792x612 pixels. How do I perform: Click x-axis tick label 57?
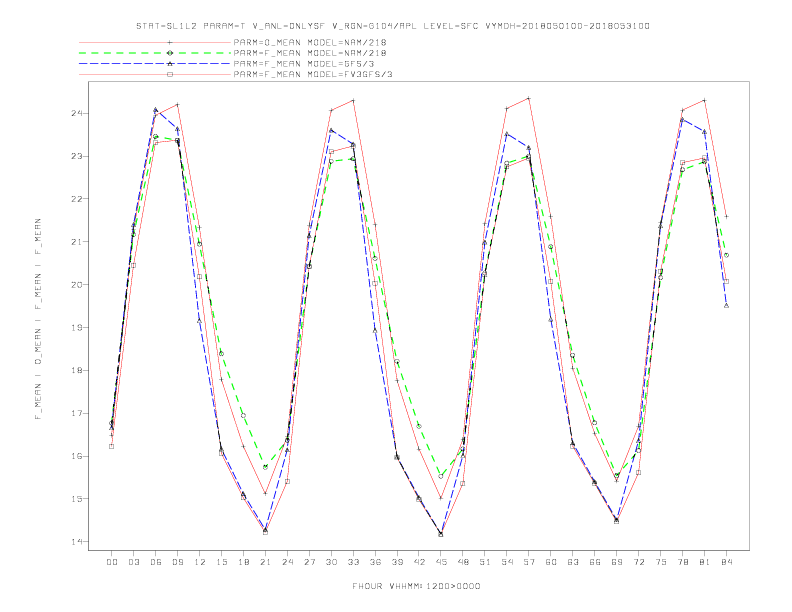[x=529, y=562]
